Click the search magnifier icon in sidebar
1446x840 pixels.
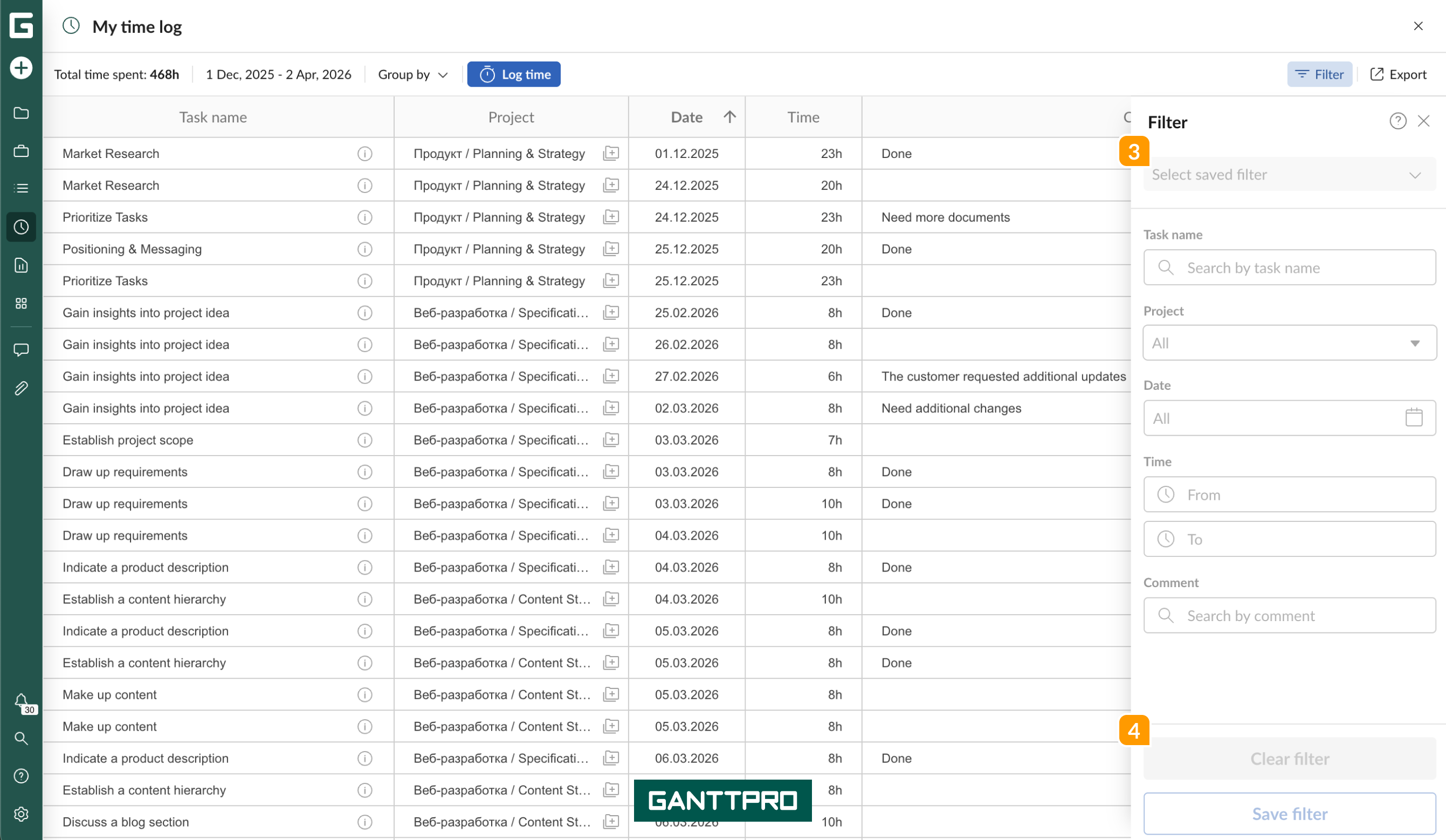(x=21, y=739)
